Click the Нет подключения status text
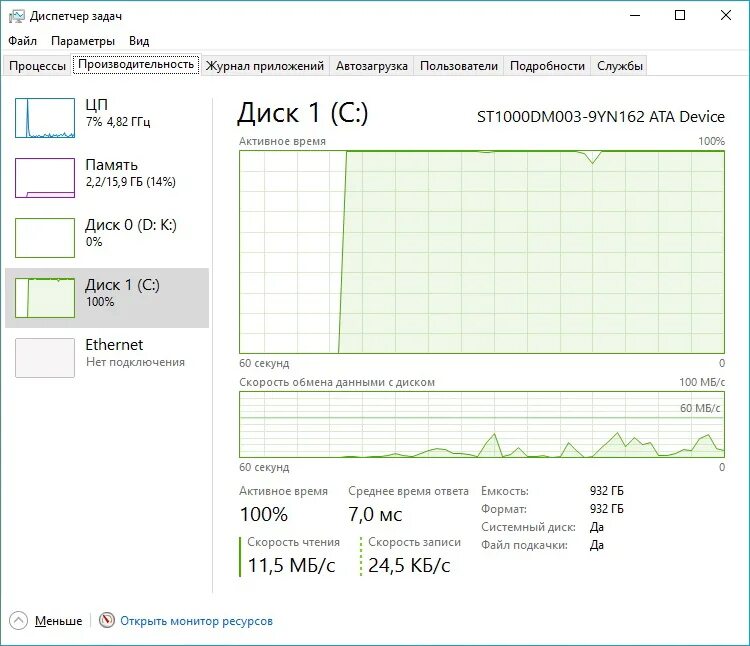Screen dimensions: 750x646 [x=135, y=362]
